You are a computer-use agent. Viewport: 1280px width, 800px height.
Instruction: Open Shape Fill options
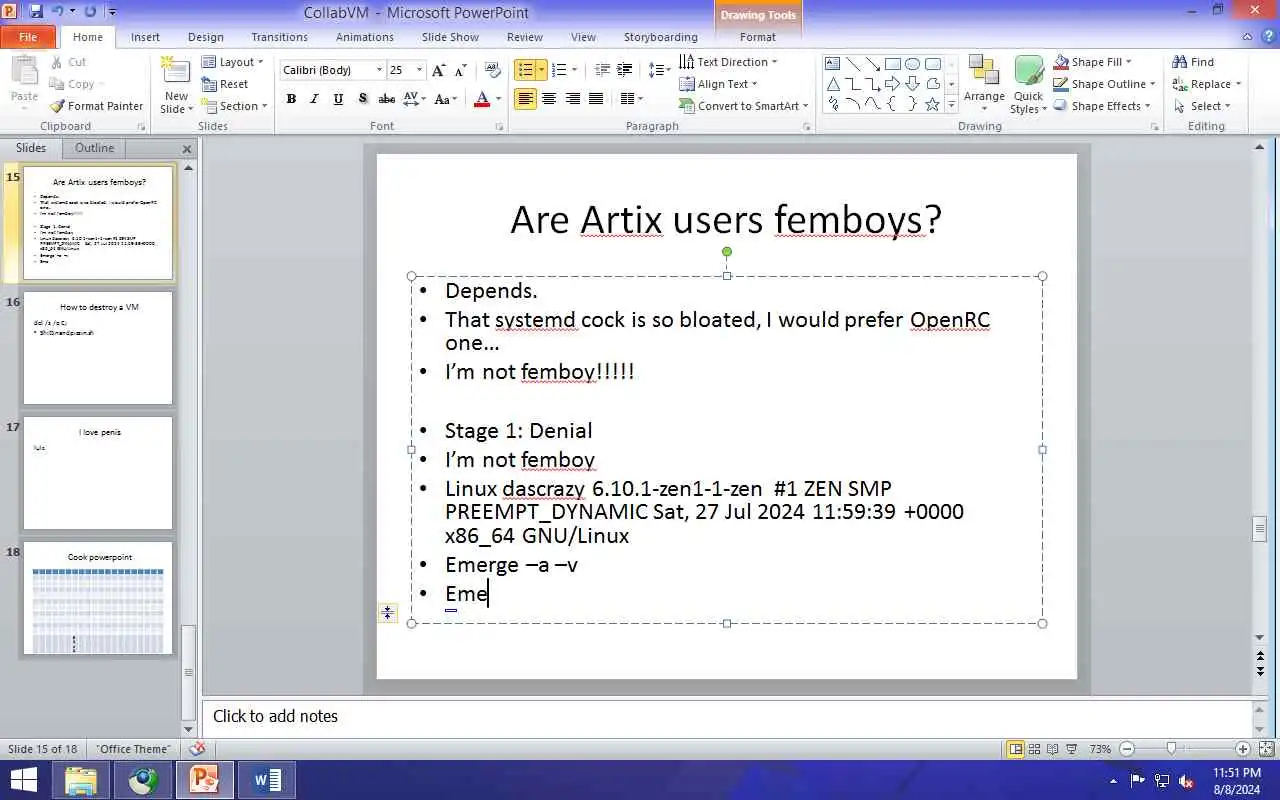click(1093, 62)
